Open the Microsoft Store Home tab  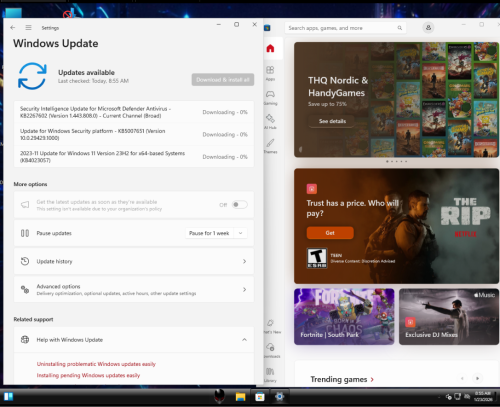tap(270, 49)
